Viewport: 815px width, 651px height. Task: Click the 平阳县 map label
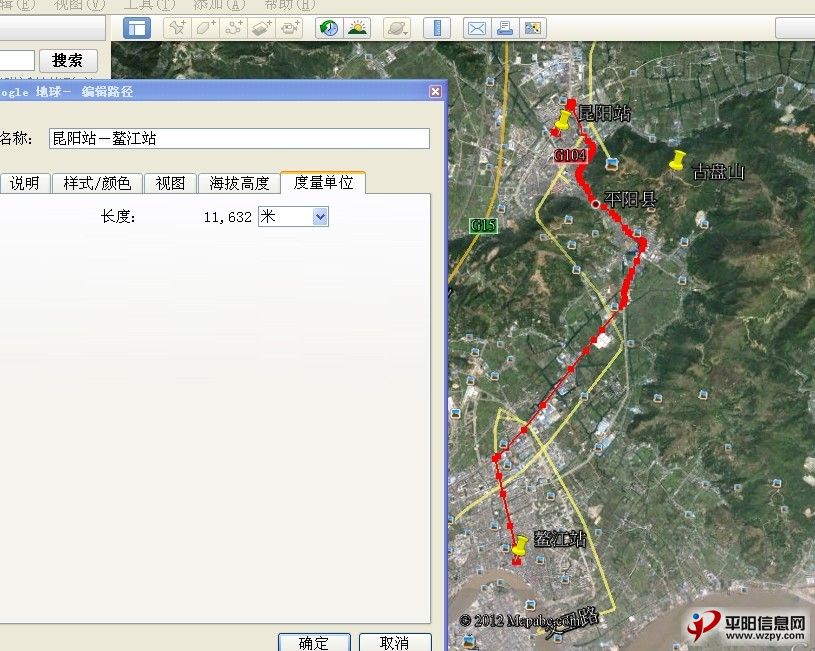point(630,199)
